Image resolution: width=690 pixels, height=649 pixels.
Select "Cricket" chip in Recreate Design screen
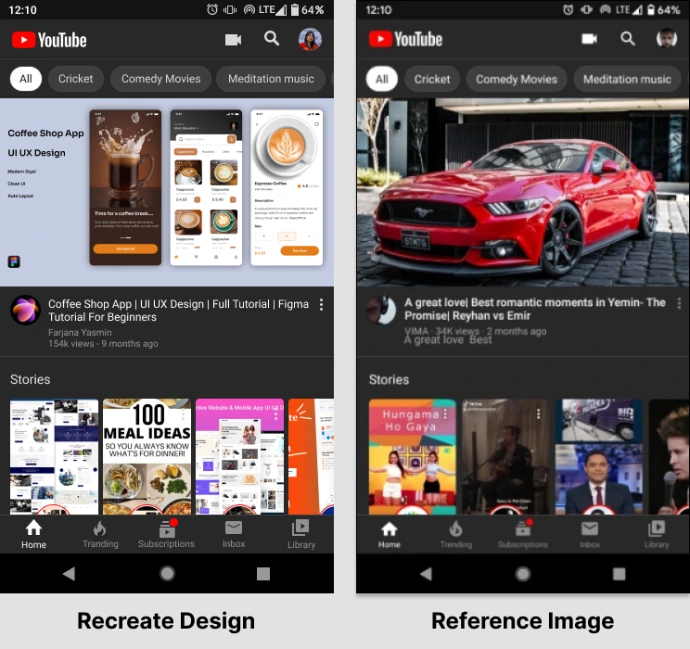click(76, 78)
